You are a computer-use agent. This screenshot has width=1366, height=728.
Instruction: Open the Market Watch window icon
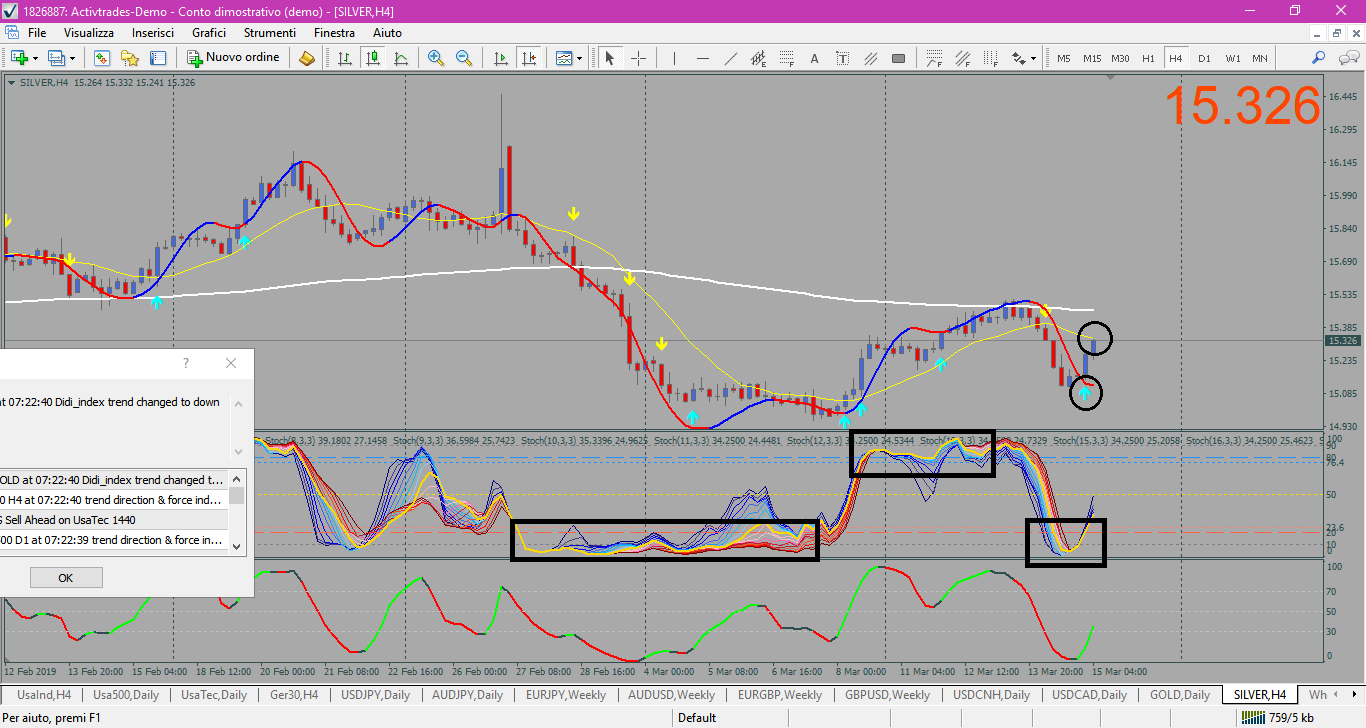[x=101, y=58]
